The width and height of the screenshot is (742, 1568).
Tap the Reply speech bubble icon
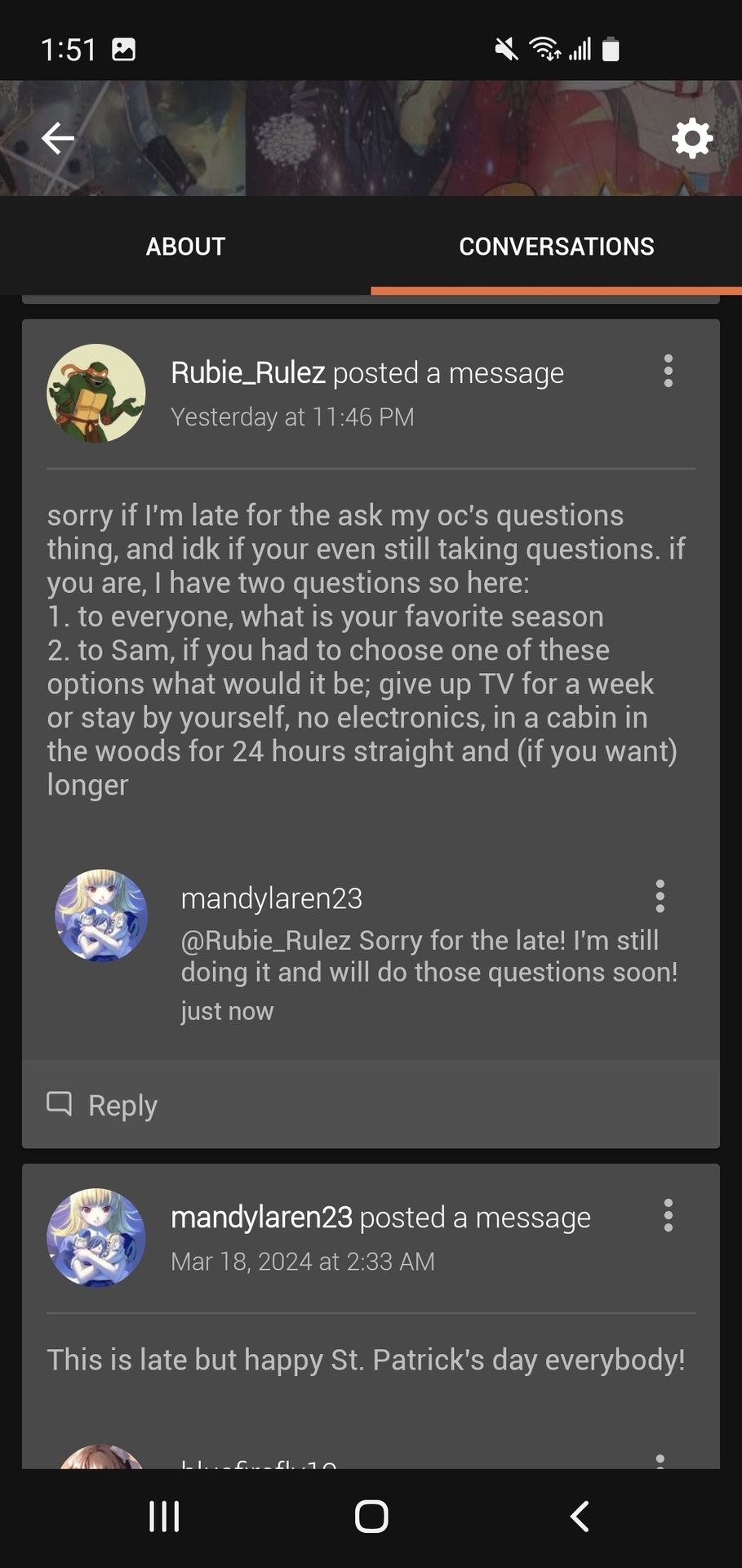coord(60,1103)
